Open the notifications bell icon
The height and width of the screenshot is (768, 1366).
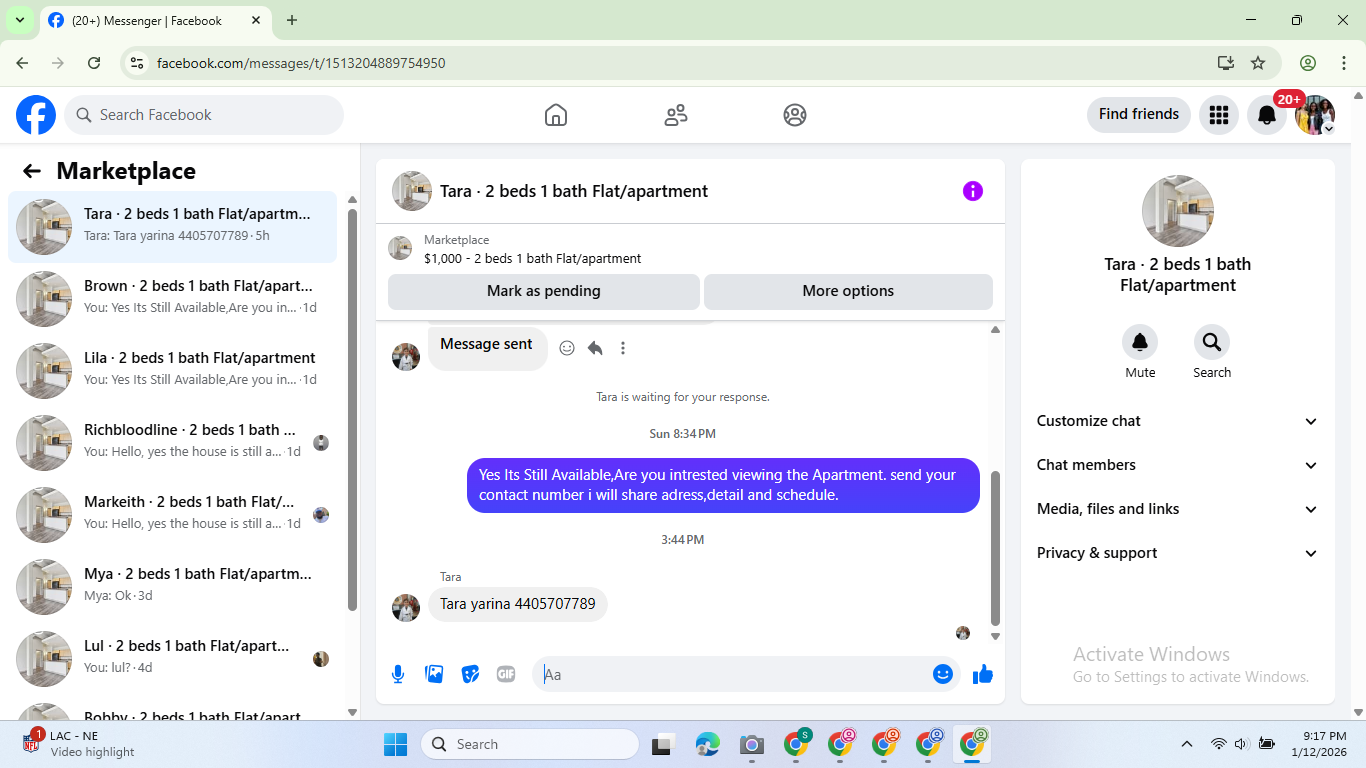[x=1266, y=115]
